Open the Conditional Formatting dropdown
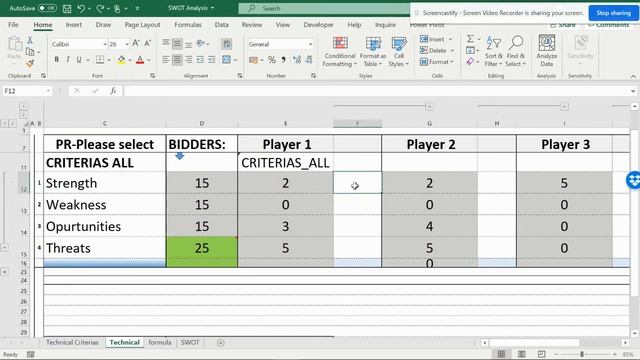This screenshot has width=640, height=360. tap(340, 51)
